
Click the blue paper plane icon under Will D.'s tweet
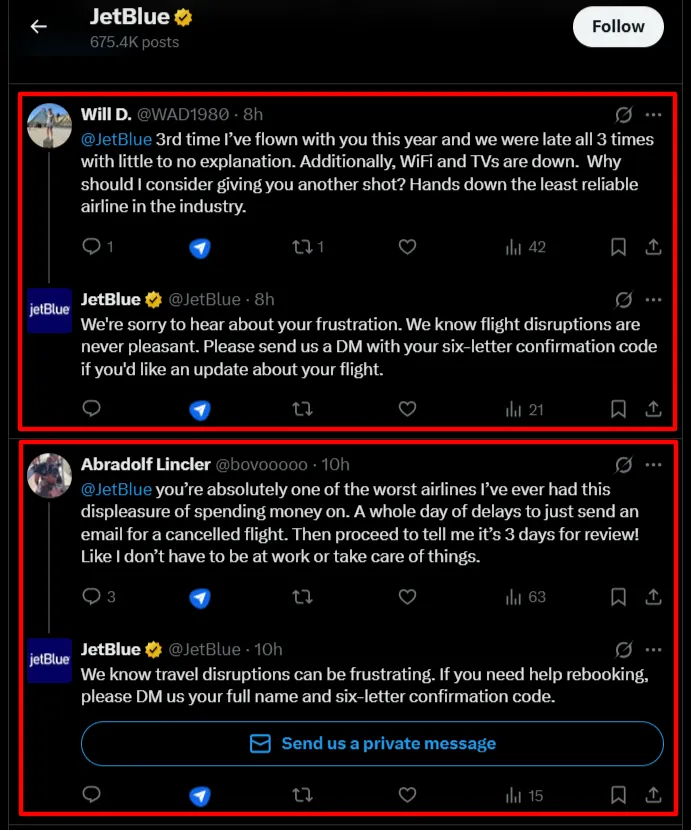tap(199, 246)
